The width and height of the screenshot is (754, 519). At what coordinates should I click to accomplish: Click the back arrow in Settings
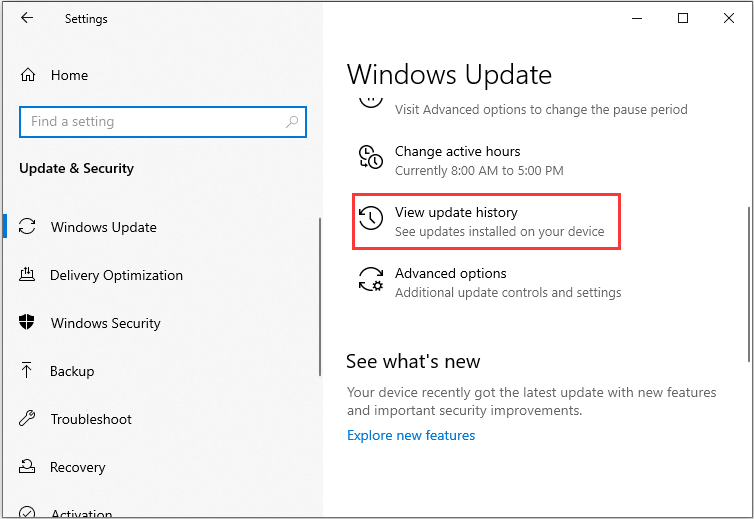(27, 18)
